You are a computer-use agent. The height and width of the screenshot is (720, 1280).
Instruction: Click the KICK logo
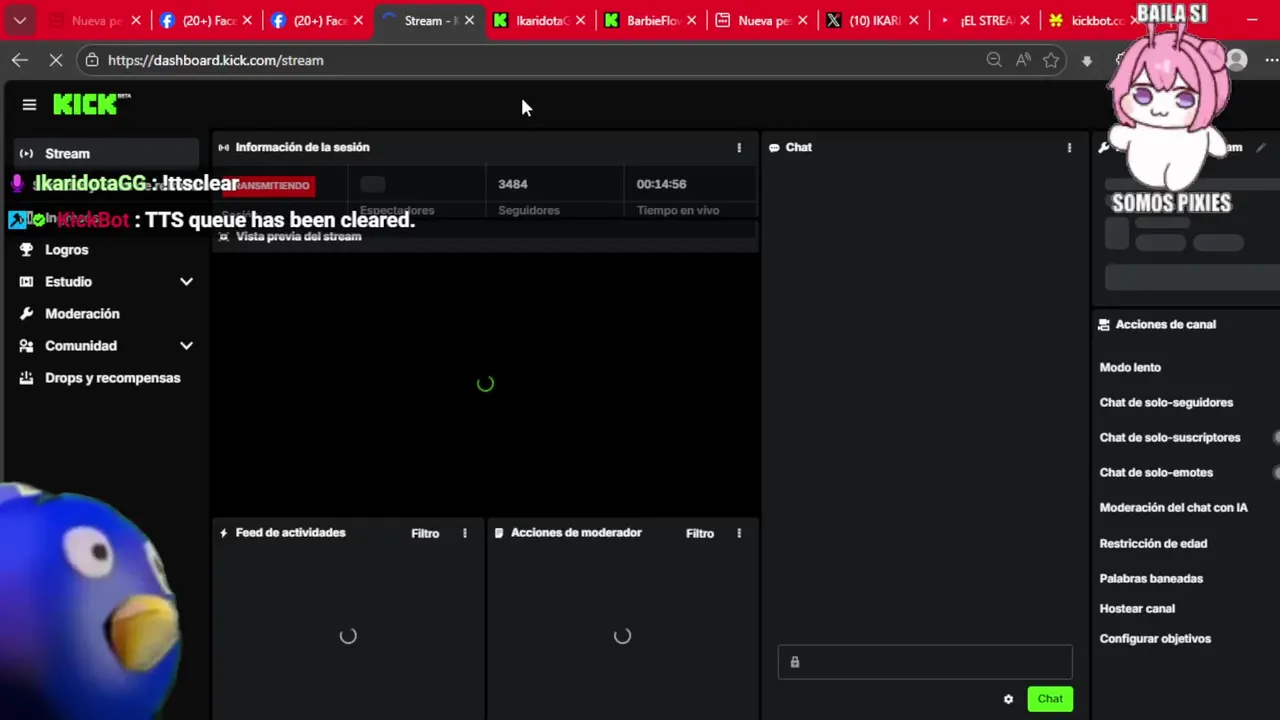pos(91,104)
